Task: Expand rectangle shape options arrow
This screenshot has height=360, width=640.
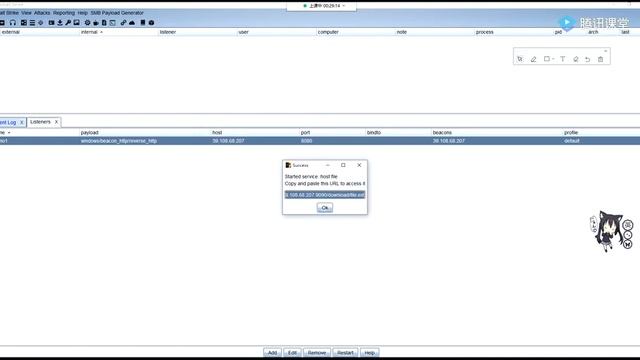Action: (x=553, y=59)
